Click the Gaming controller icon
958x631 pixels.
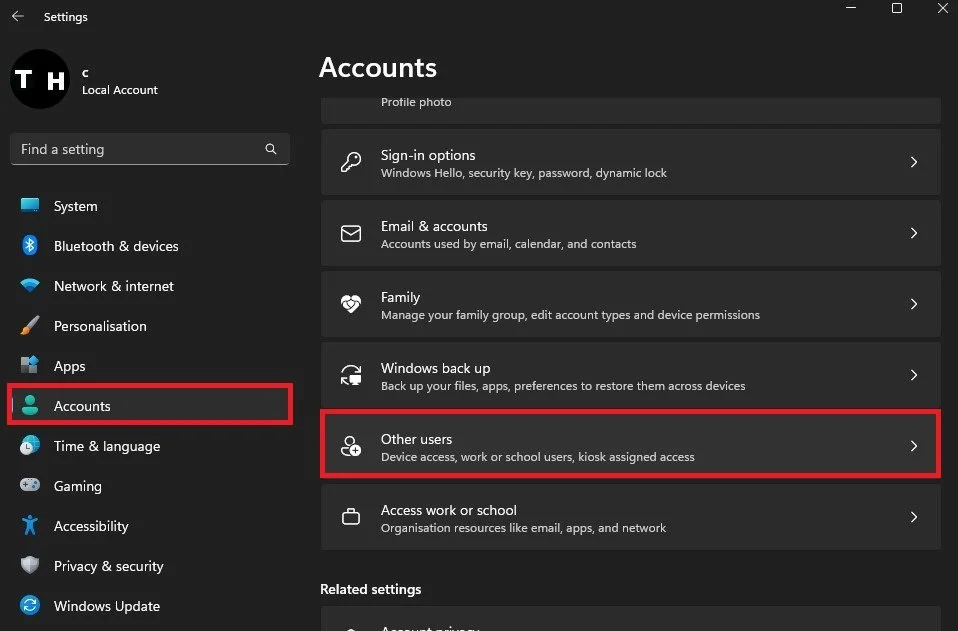[30, 486]
